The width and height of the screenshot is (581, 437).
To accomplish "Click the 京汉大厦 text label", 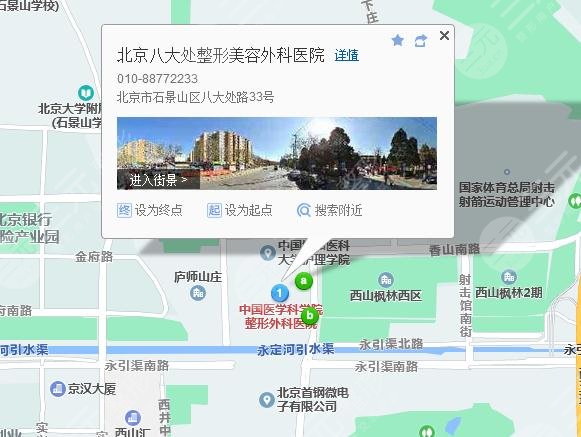I will 92,389.
